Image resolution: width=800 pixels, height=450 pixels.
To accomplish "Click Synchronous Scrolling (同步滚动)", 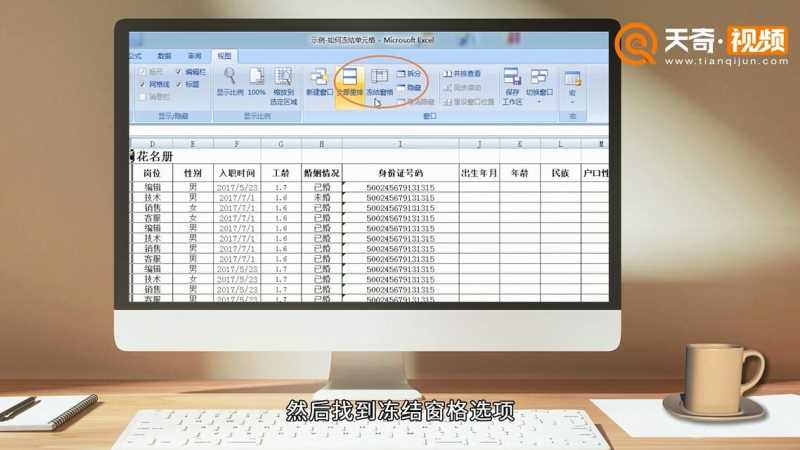I will 462,88.
